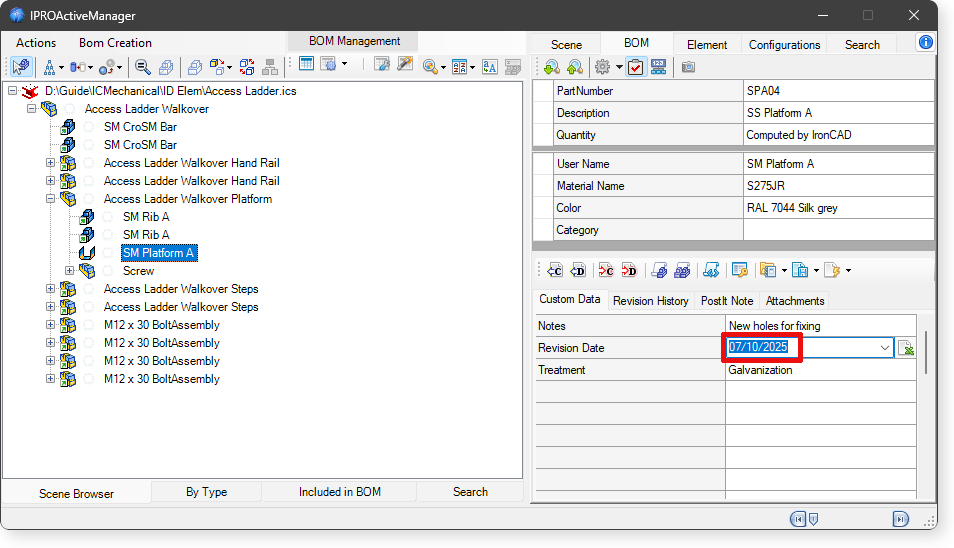
Task: Click the zoom magnifier icon in the left toolbar
Action: click(x=142, y=66)
